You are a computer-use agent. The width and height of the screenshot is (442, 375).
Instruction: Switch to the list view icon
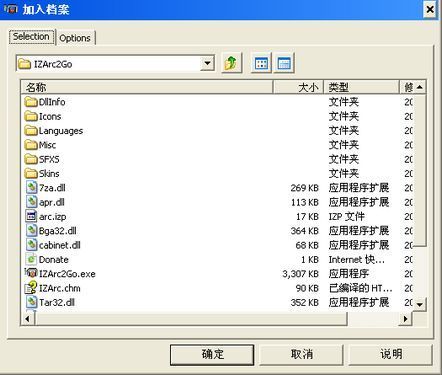click(x=261, y=63)
